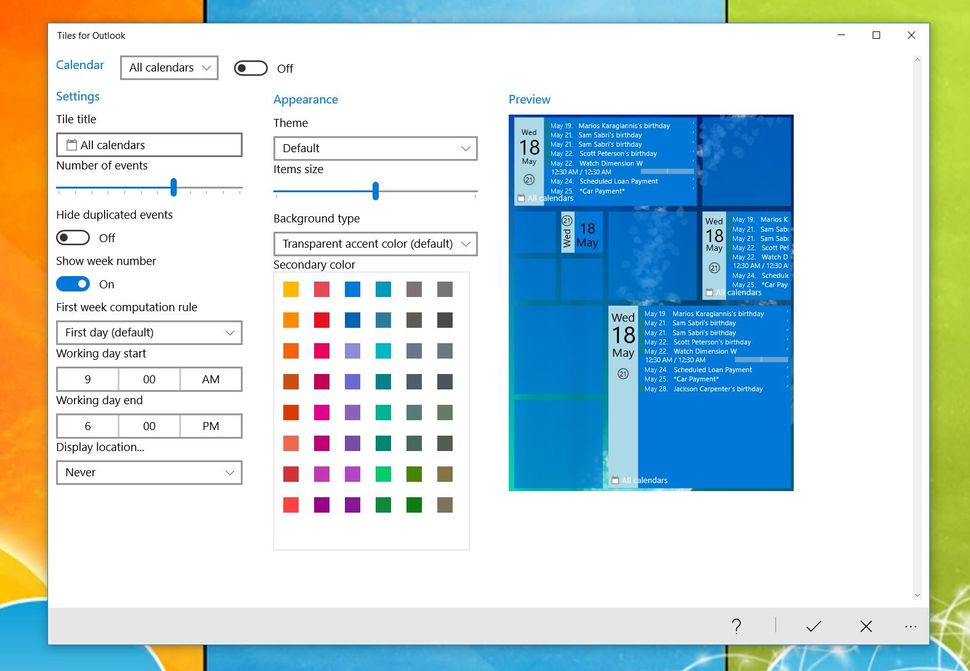Adjust the Items size slider handle
The height and width of the screenshot is (671, 970).
pyautogui.click(x=375, y=191)
